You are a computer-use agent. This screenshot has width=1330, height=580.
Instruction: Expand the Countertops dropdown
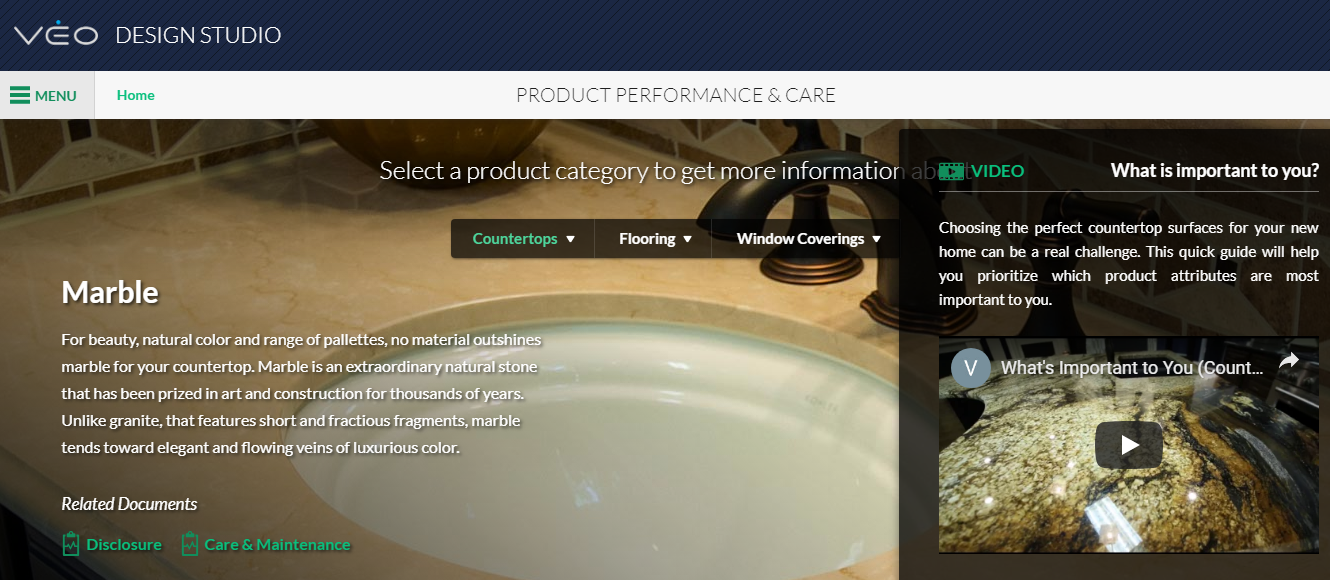523,239
